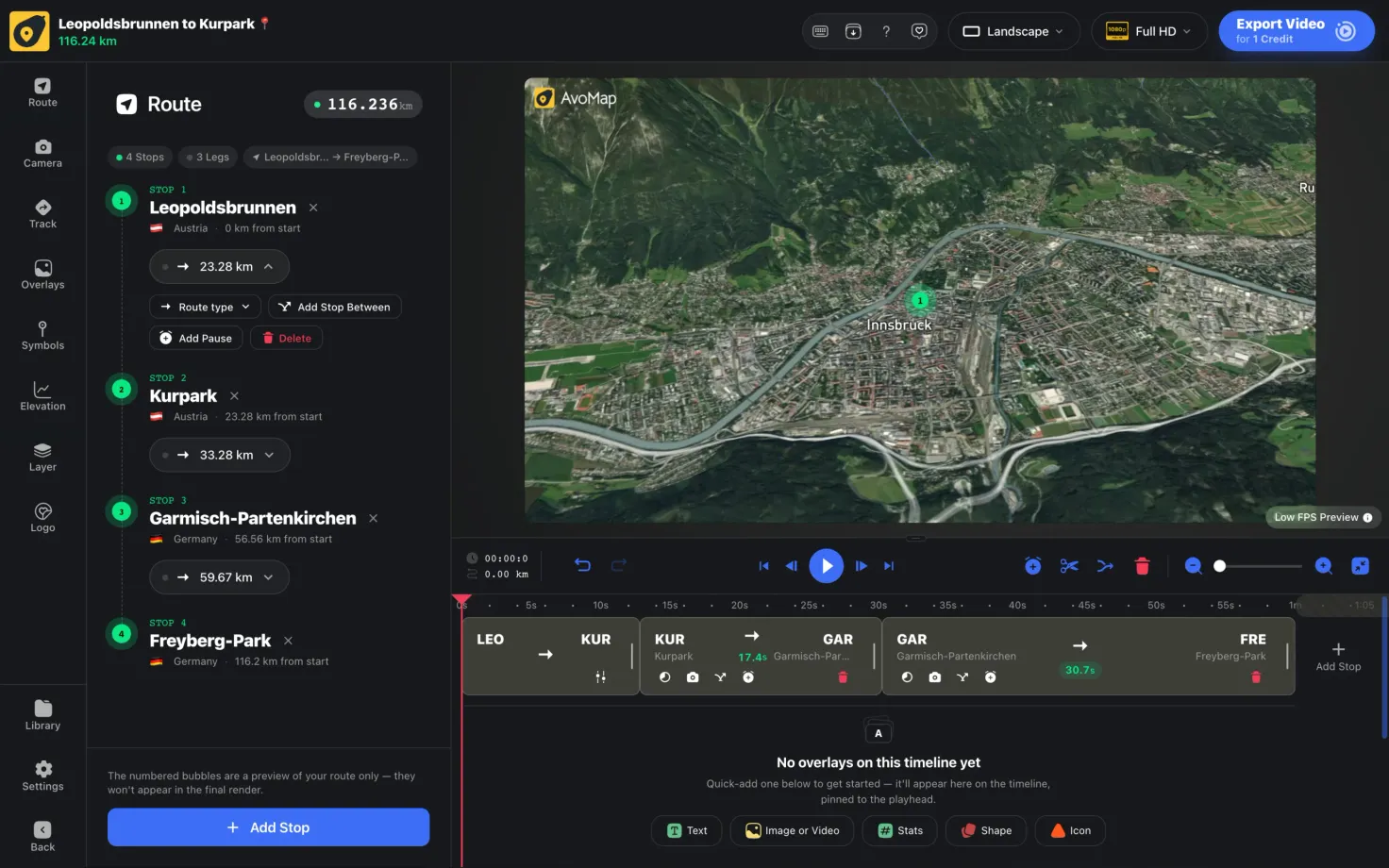
Task: Add a Text overlay to the timeline
Action: click(687, 830)
